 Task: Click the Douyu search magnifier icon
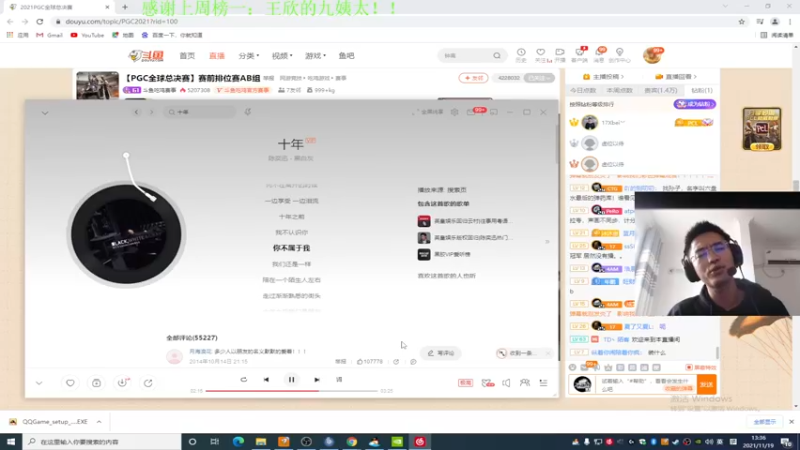(x=496, y=56)
